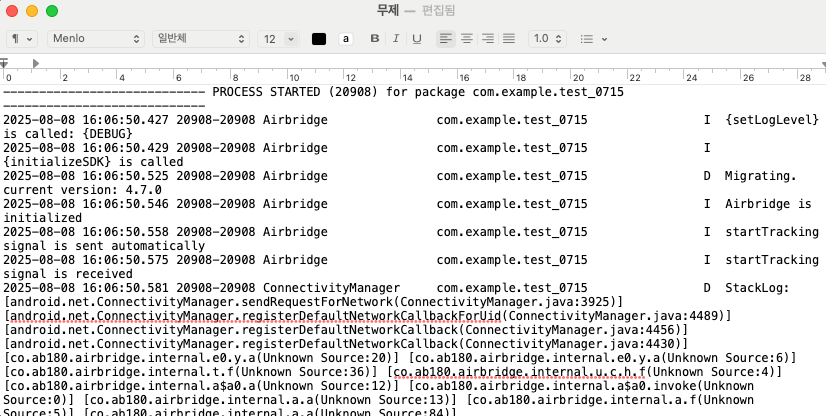Click the 'ConnectivityManager' log tag
The height and width of the screenshot is (416, 826).
pyautogui.click(x=331, y=288)
